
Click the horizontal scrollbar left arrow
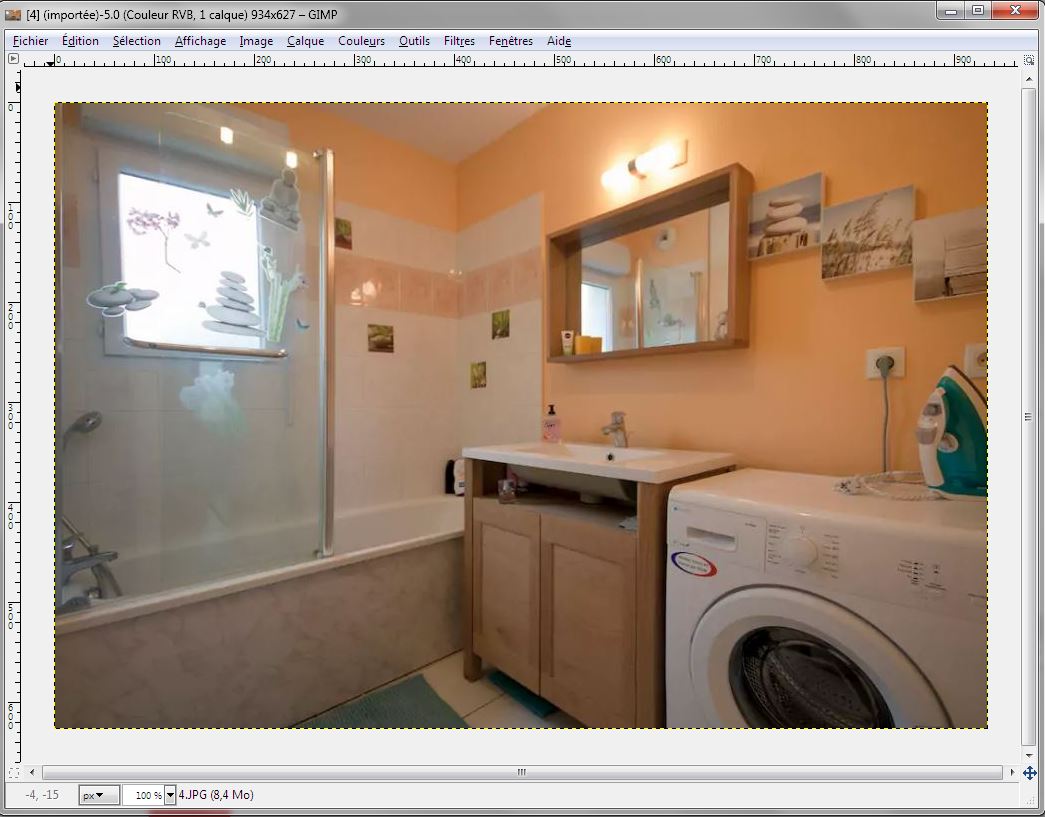click(32, 773)
